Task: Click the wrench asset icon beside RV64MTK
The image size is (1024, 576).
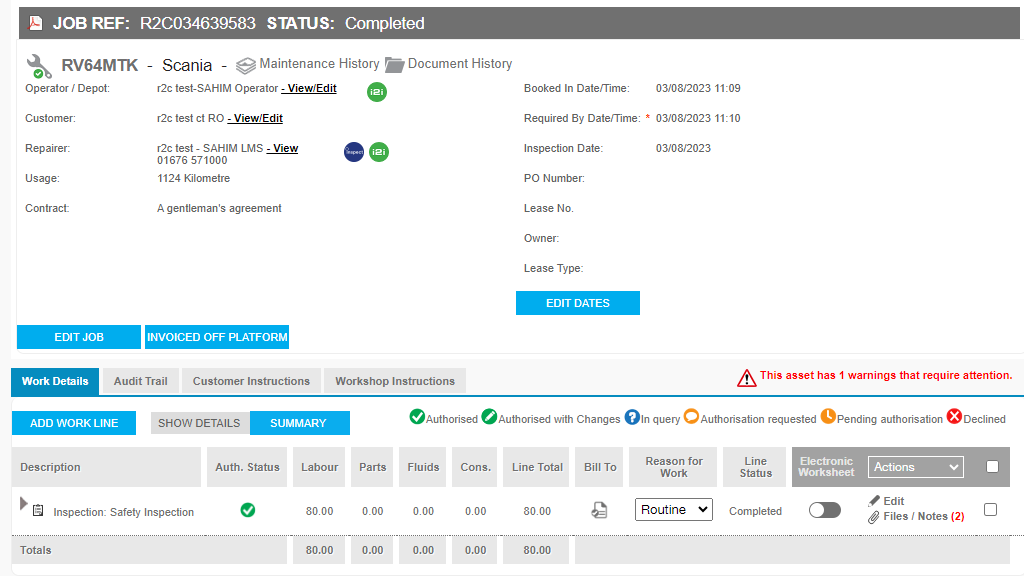Action: coord(39,66)
